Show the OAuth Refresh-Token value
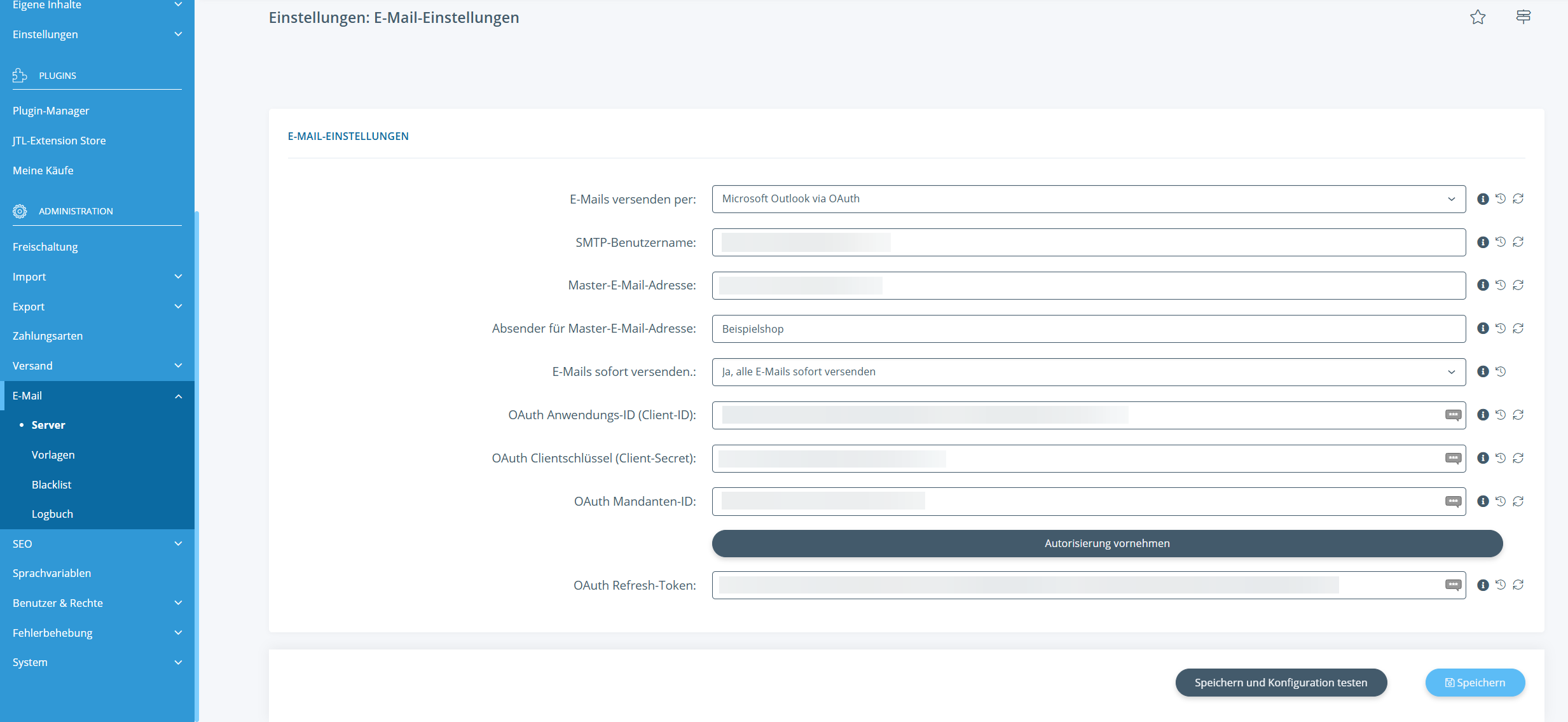Screen dimensions: 1568x722 [1453, 585]
